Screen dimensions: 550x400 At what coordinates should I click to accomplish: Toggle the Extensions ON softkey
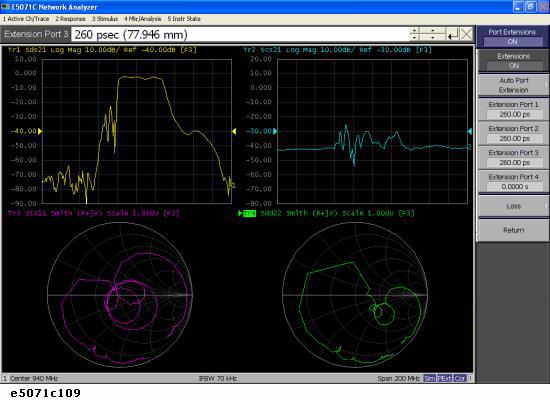click(513, 61)
